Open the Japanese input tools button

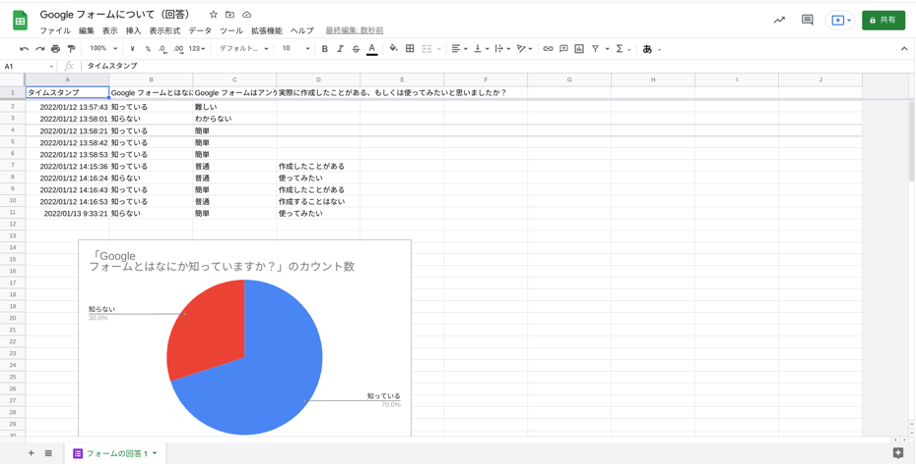pos(647,49)
